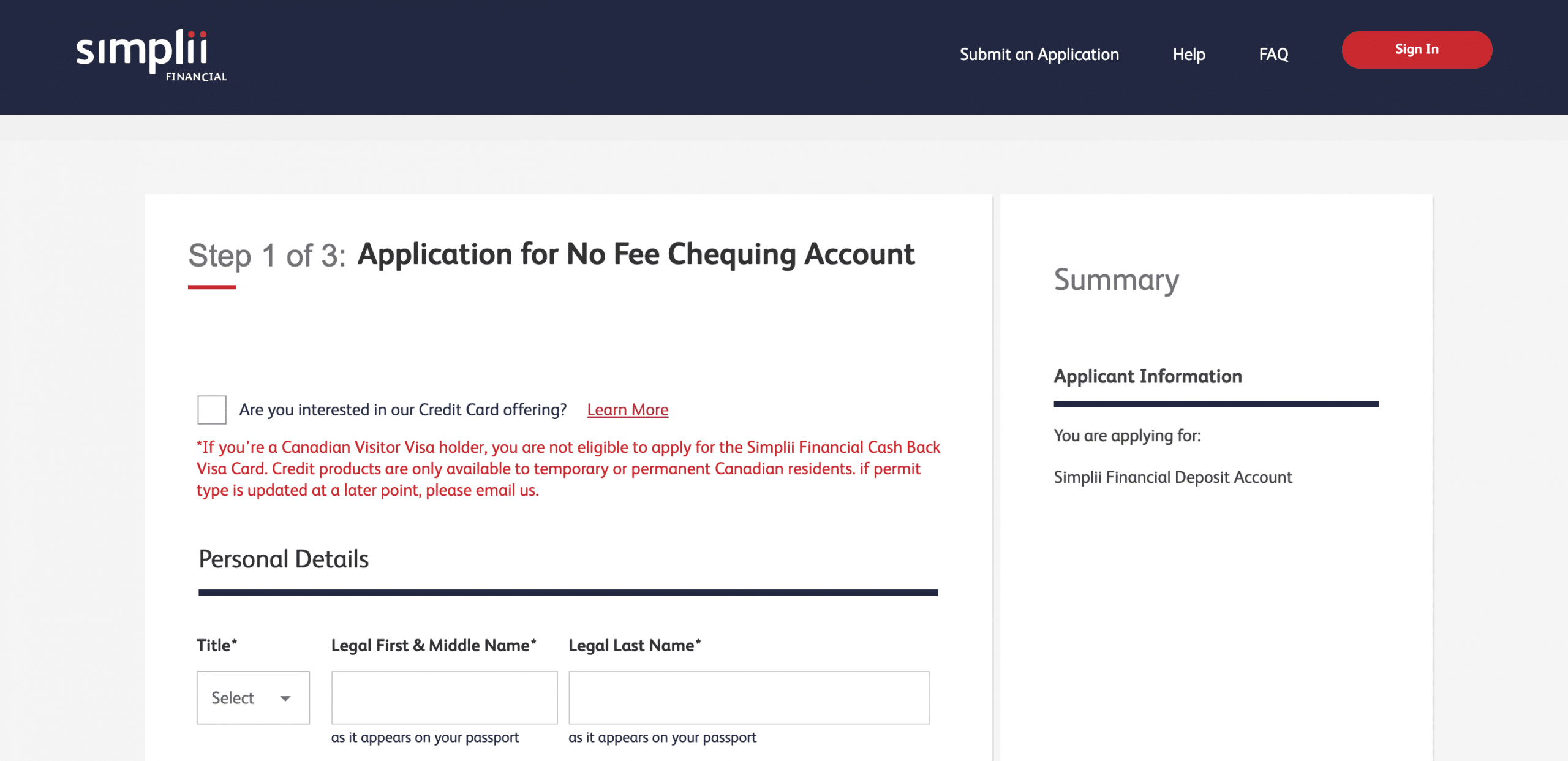The image size is (1568, 761).
Task: Click the Personal Details section heading
Action: [284, 559]
